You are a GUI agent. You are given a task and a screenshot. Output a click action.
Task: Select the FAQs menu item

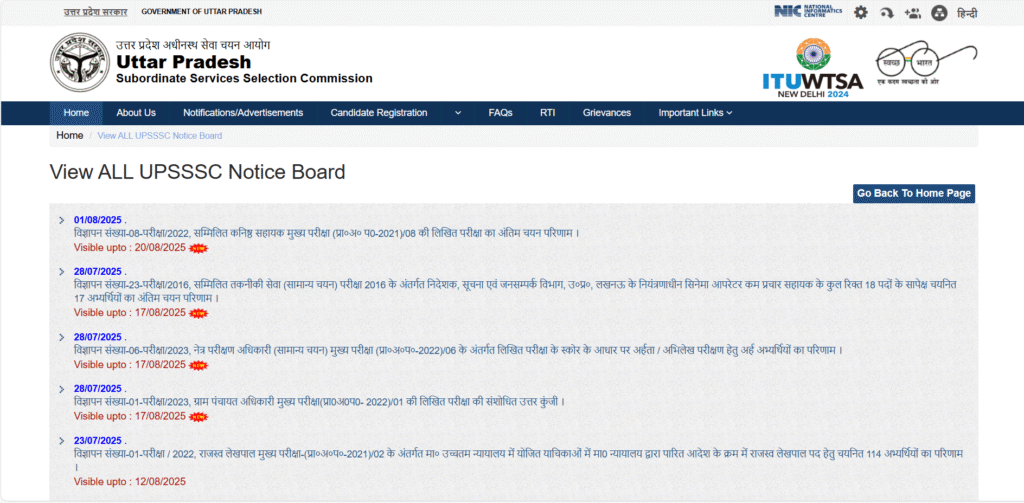coord(500,113)
